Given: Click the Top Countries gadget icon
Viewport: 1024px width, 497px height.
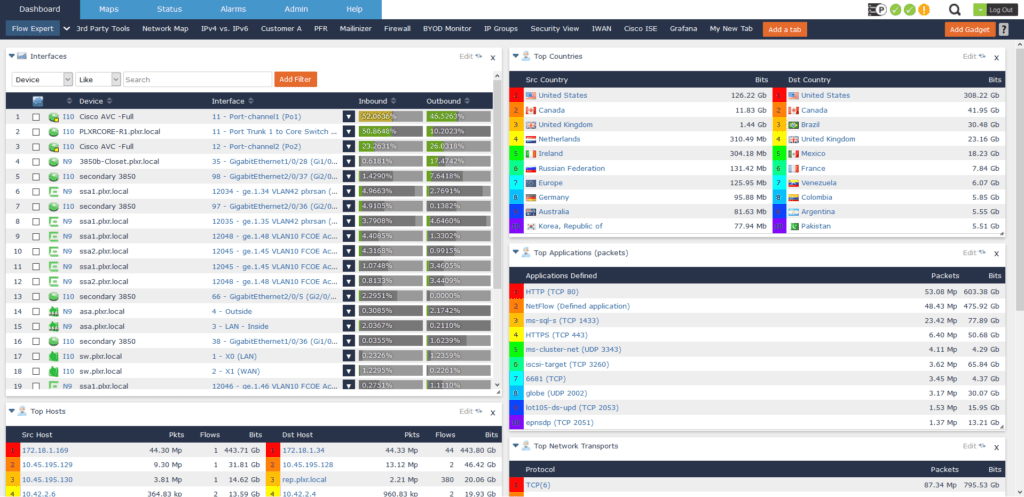Looking at the screenshot, I should click(526, 56).
